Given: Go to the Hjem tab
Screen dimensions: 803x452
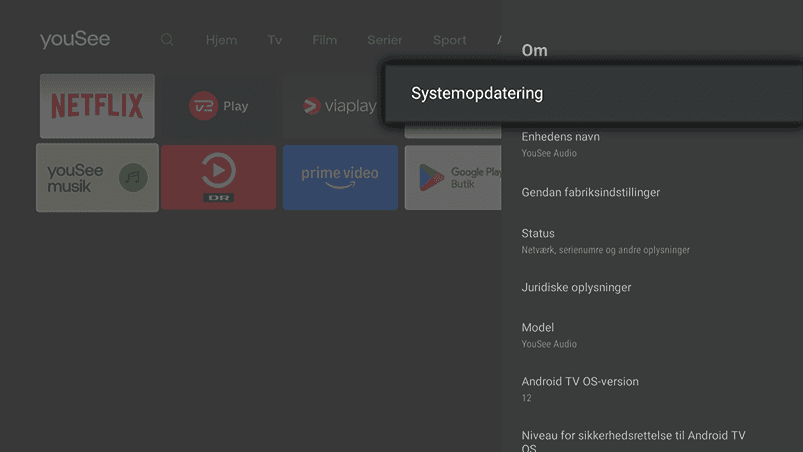Looking at the screenshot, I should click(x=221, y=40).
